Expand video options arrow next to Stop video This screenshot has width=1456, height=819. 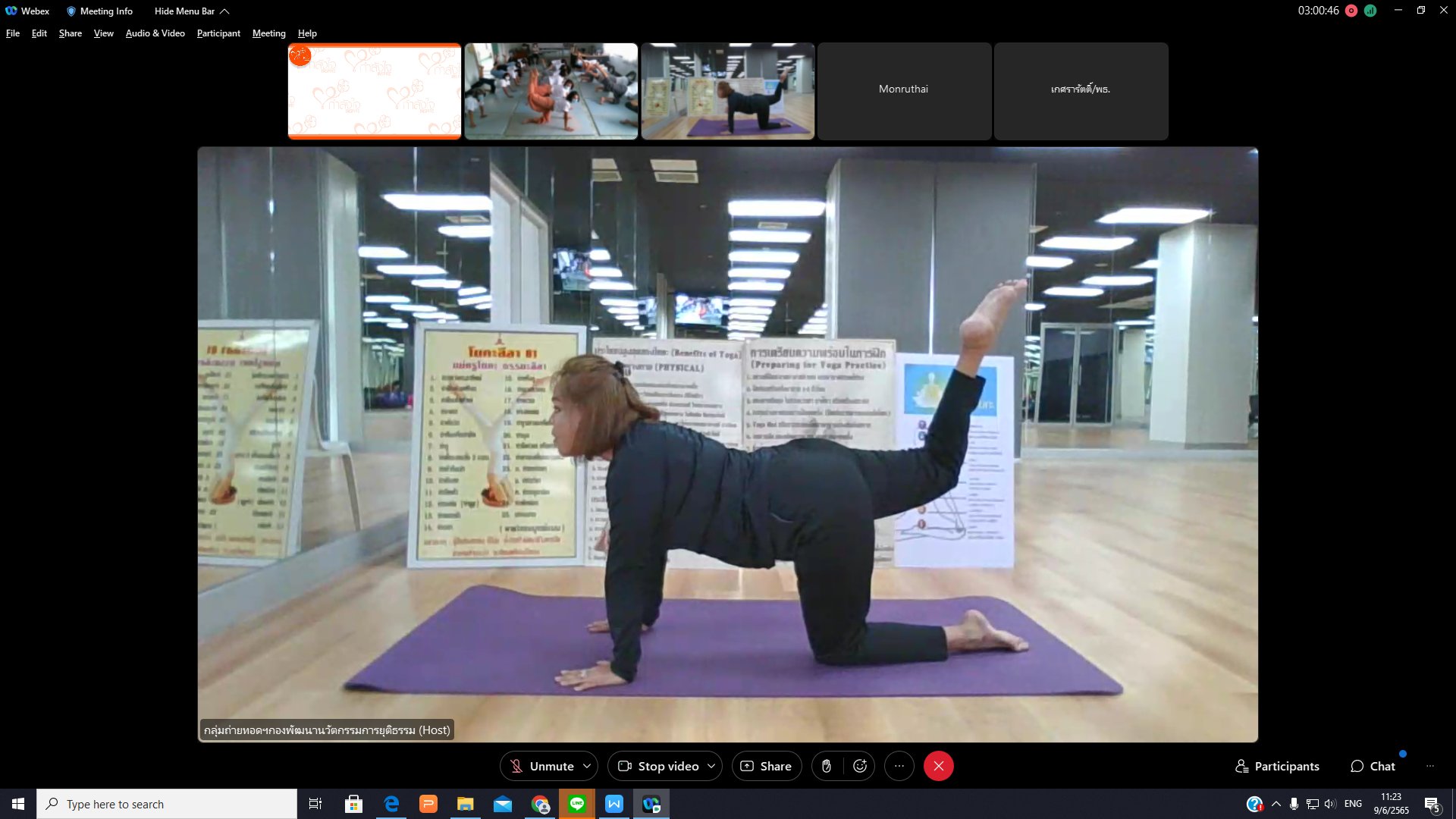click(711, 766)
